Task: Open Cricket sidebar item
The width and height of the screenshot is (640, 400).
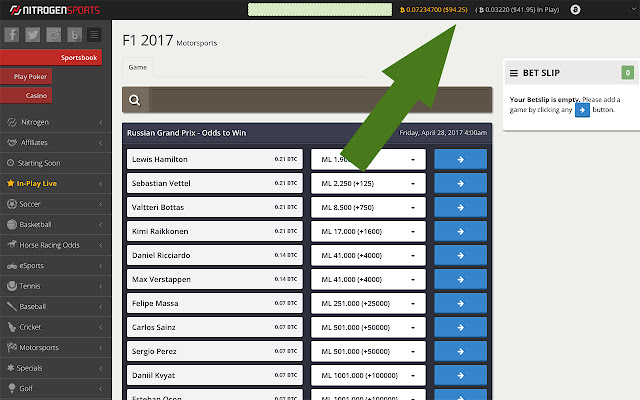Action: (x=56, y=327)
